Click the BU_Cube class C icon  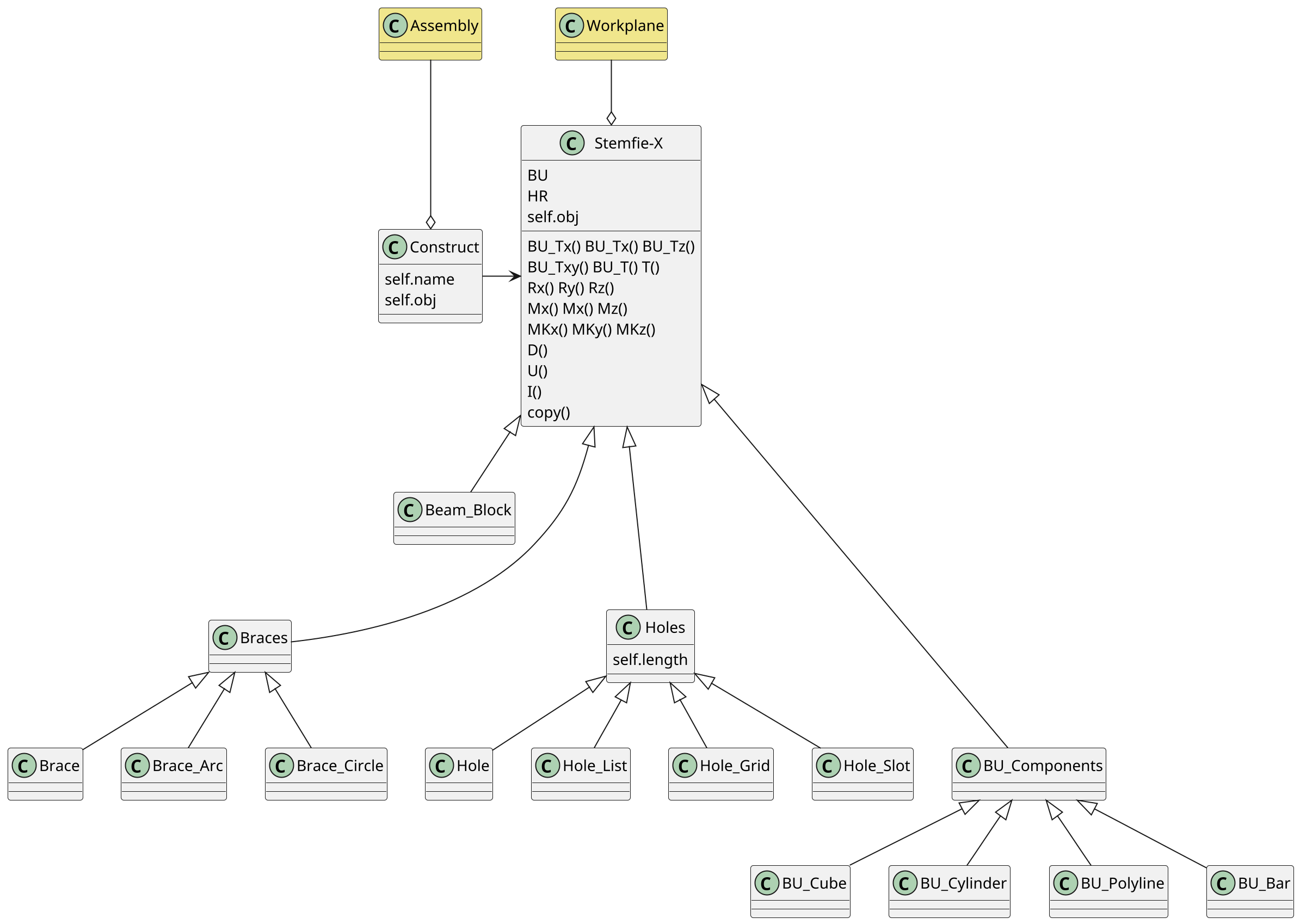point(766,884)
